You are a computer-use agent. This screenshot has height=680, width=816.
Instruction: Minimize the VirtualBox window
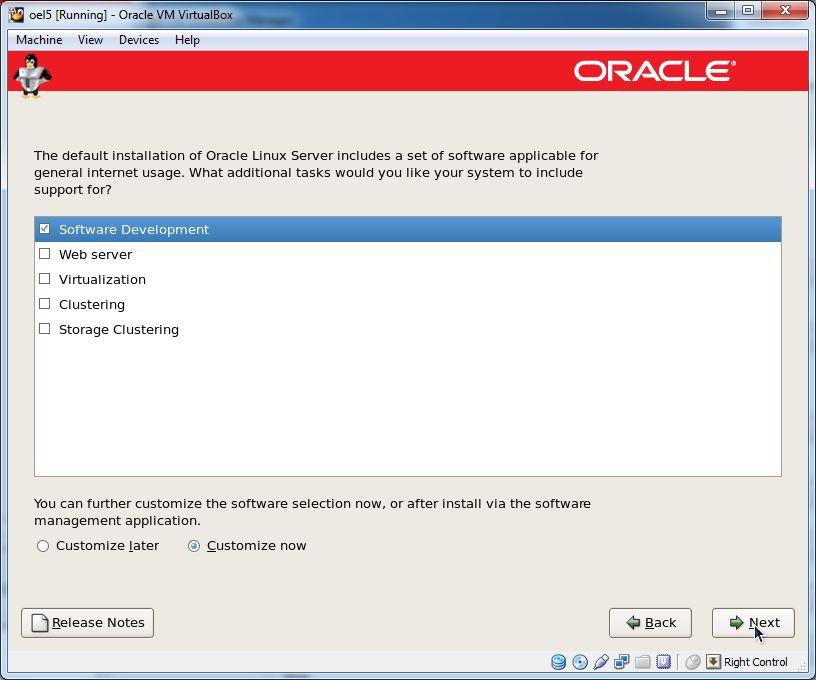tap(721, 10)
